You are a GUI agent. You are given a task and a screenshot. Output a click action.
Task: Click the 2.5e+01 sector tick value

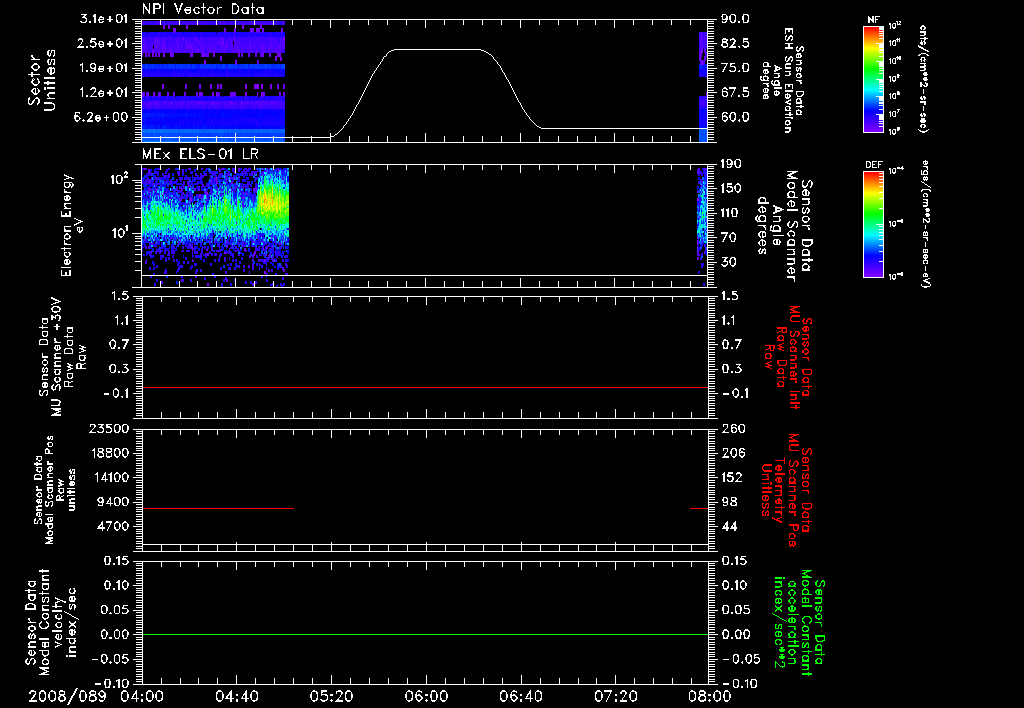105,43
